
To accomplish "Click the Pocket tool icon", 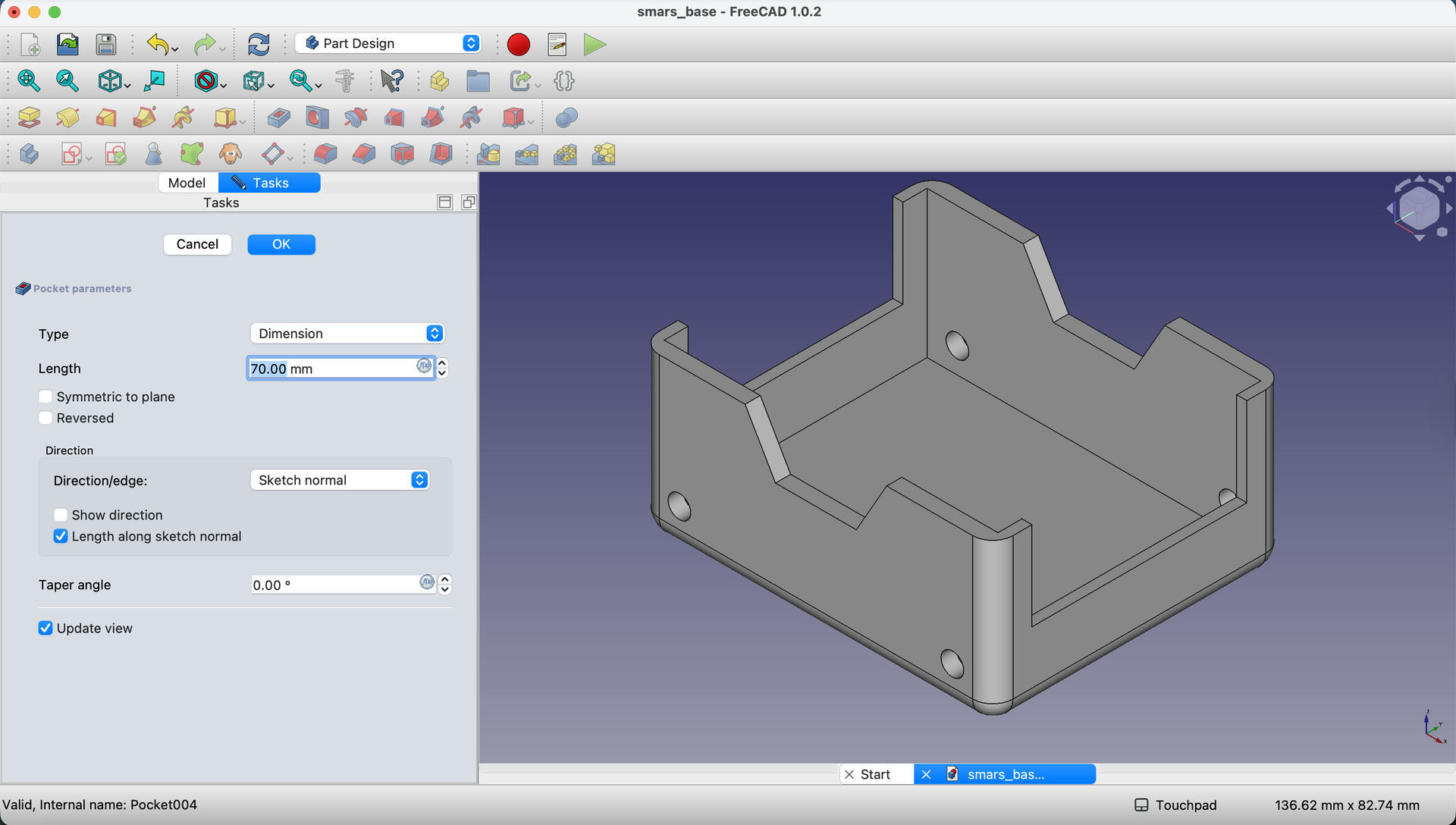I will pos(278,118).
